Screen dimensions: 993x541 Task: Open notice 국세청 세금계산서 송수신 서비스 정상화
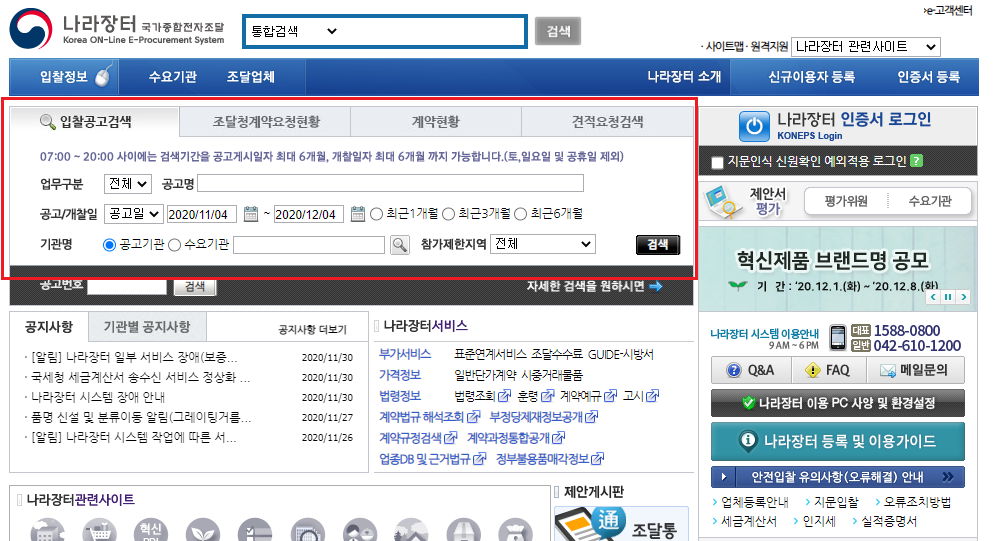click(140, 378)
